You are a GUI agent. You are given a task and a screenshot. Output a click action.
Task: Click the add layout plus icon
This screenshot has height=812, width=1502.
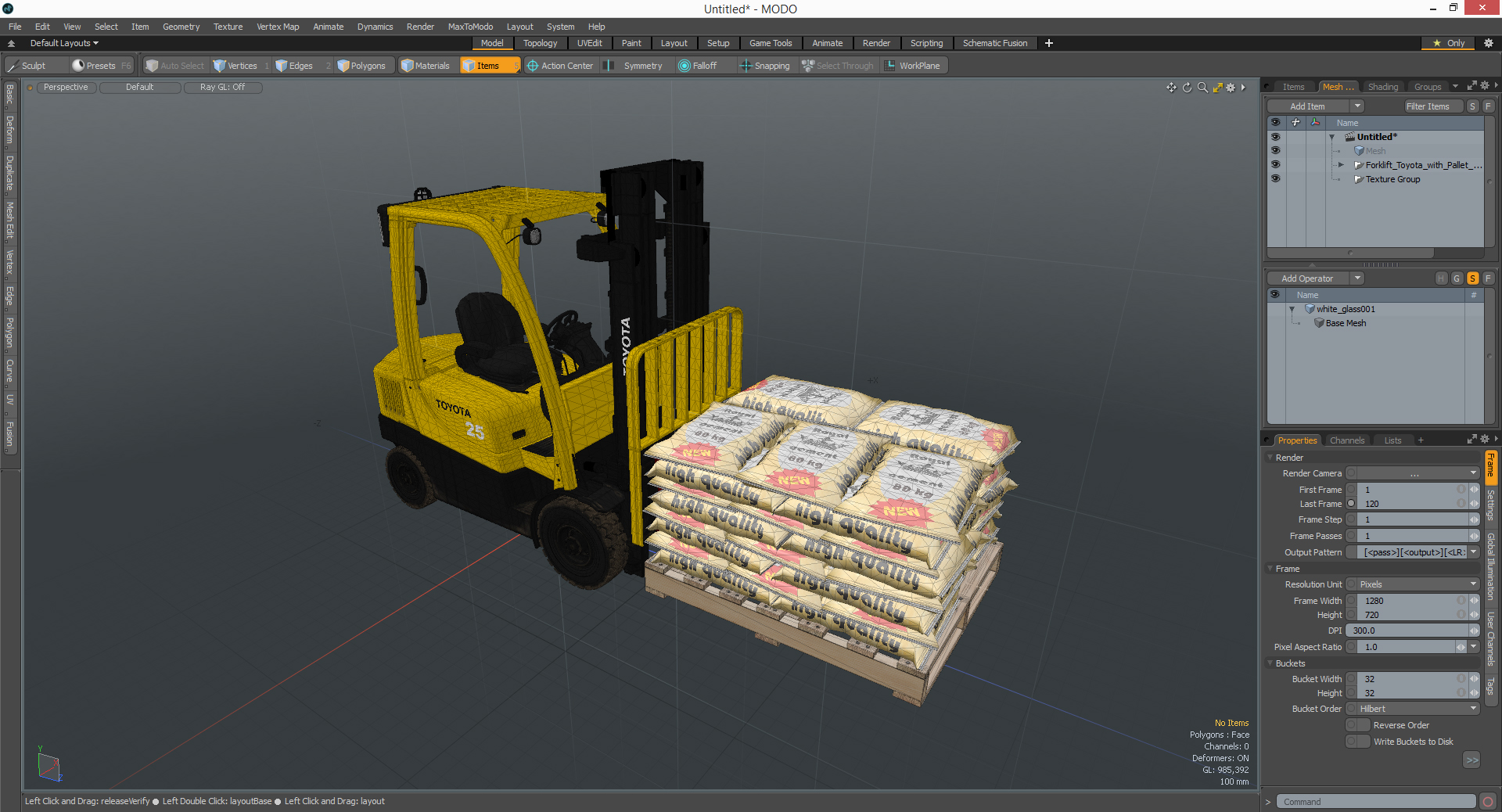[1049, 43]
